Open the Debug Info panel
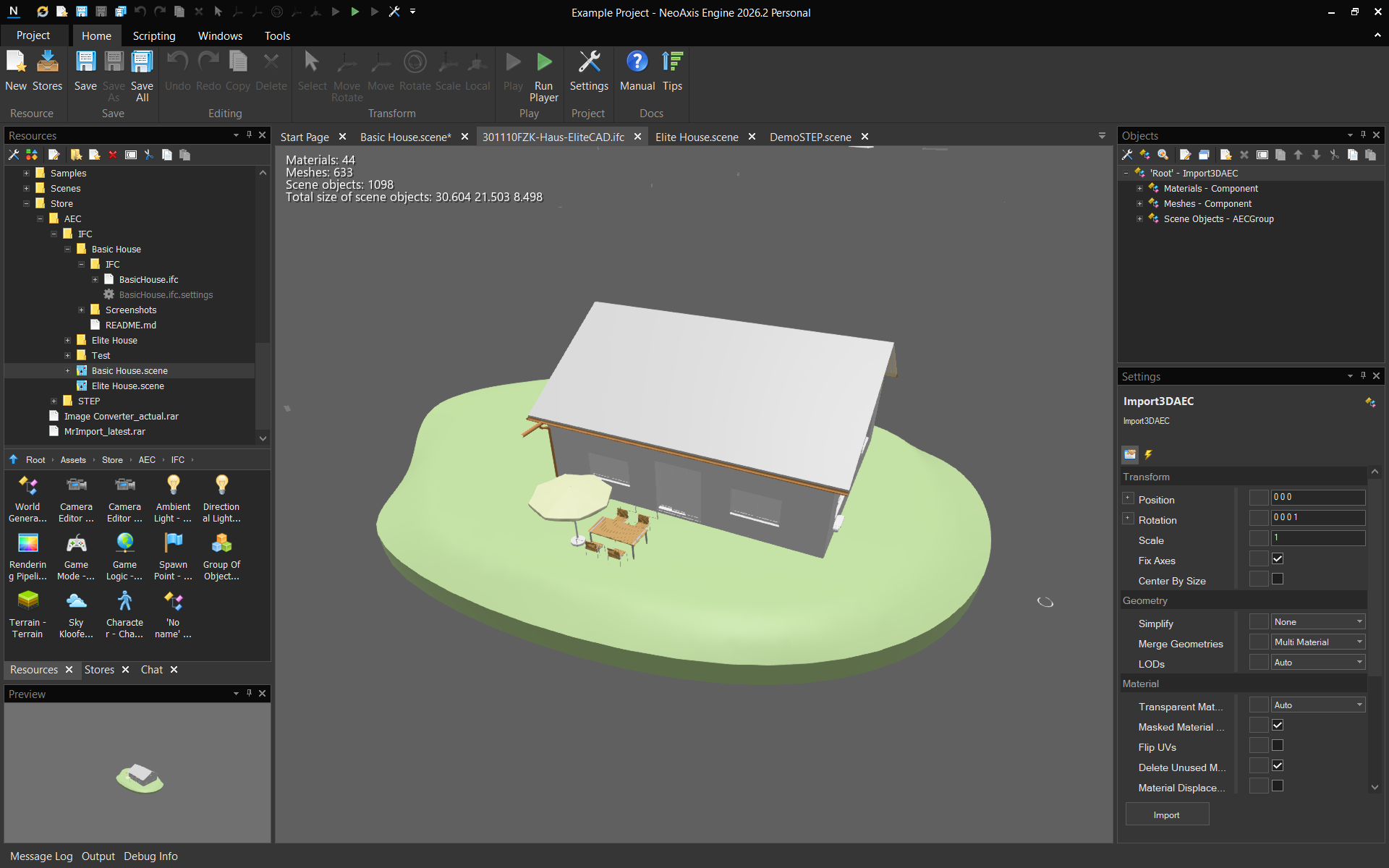The image size is (1389, 868). [150, 856]
